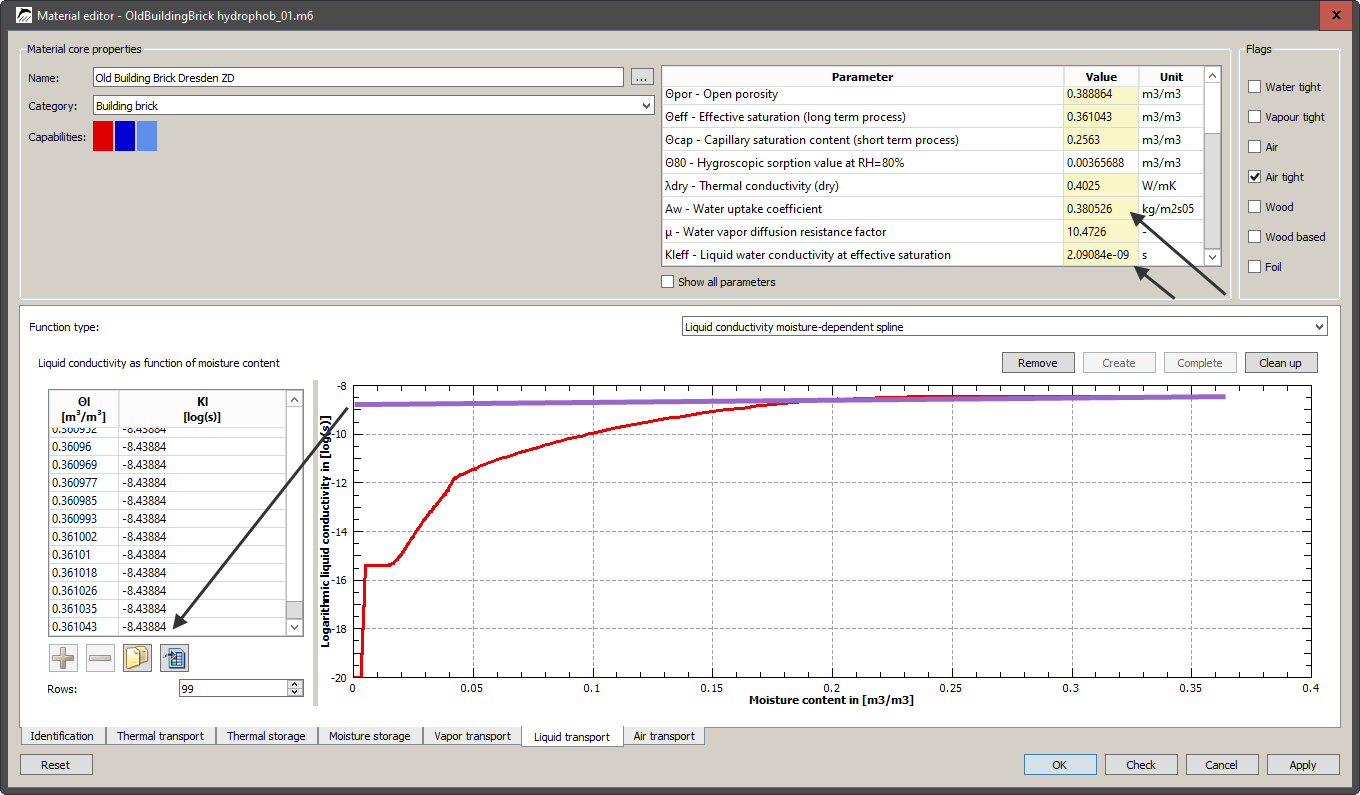Click the Cancel button
1360x795 pixels.
[x=1222, y=765]
